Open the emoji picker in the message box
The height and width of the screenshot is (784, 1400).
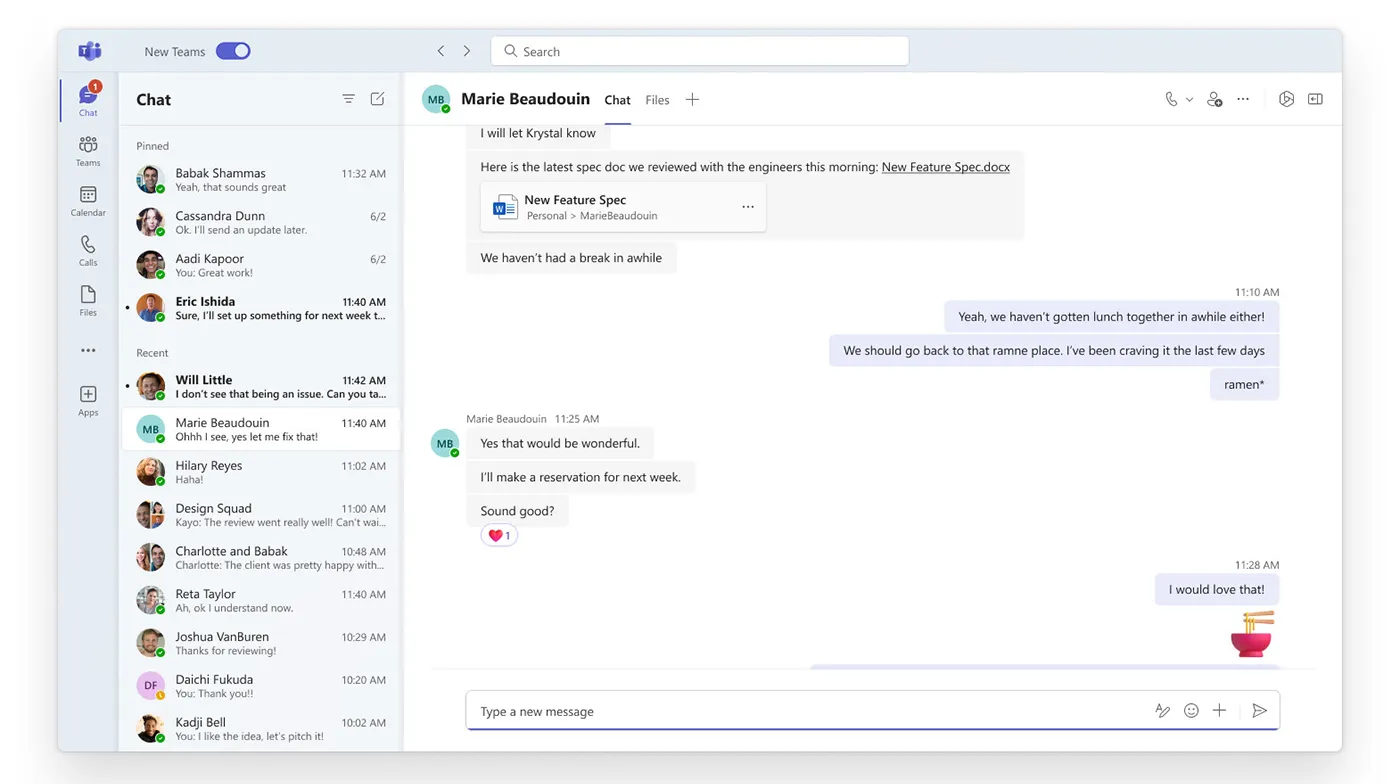1191,710
